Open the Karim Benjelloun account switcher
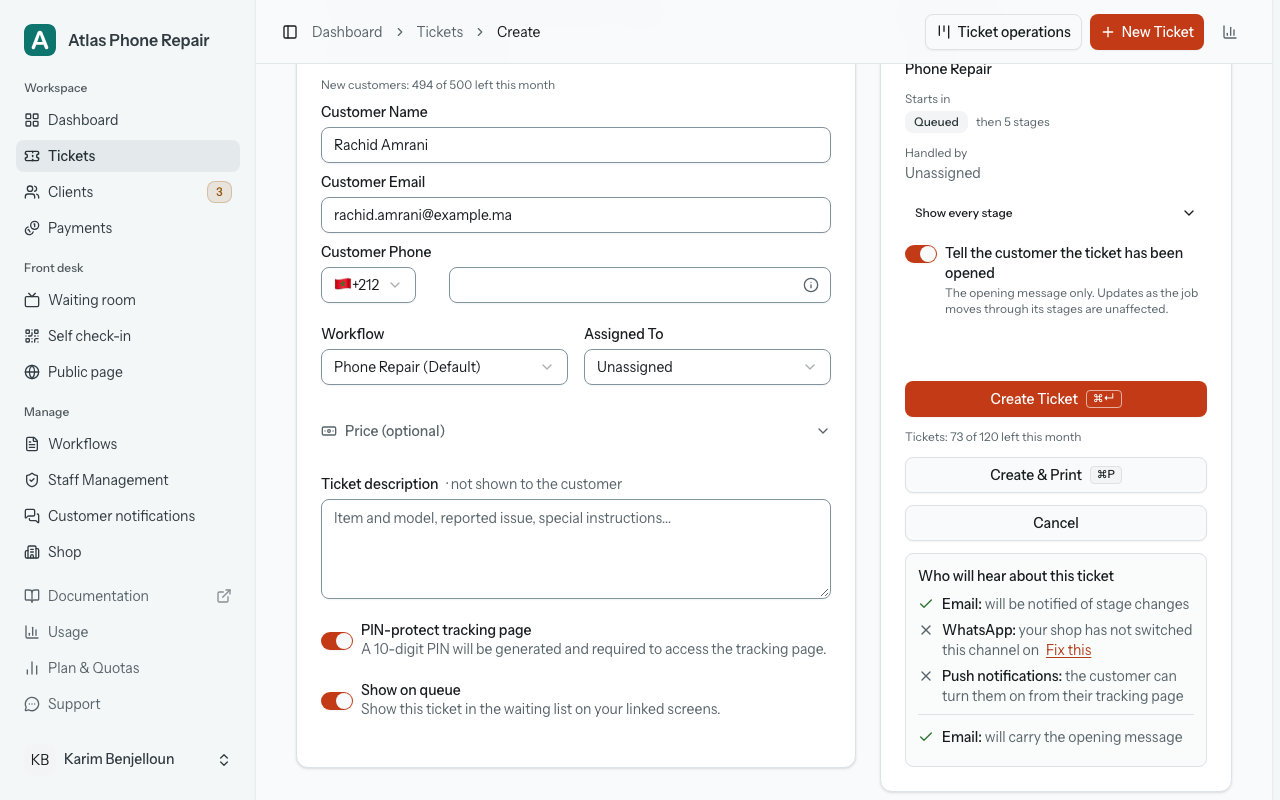This screenshot has width=1280, height=800. (128, 760)
